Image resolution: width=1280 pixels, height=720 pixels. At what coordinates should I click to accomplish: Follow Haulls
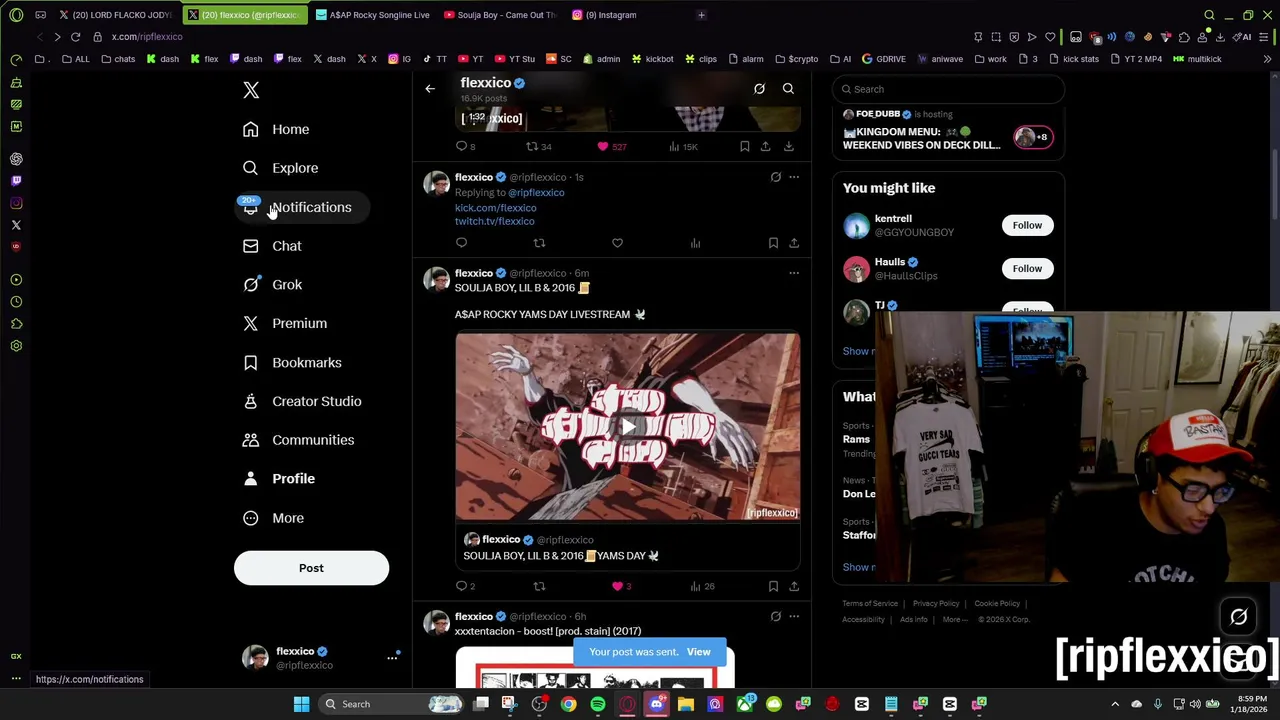click(1027, 268)
